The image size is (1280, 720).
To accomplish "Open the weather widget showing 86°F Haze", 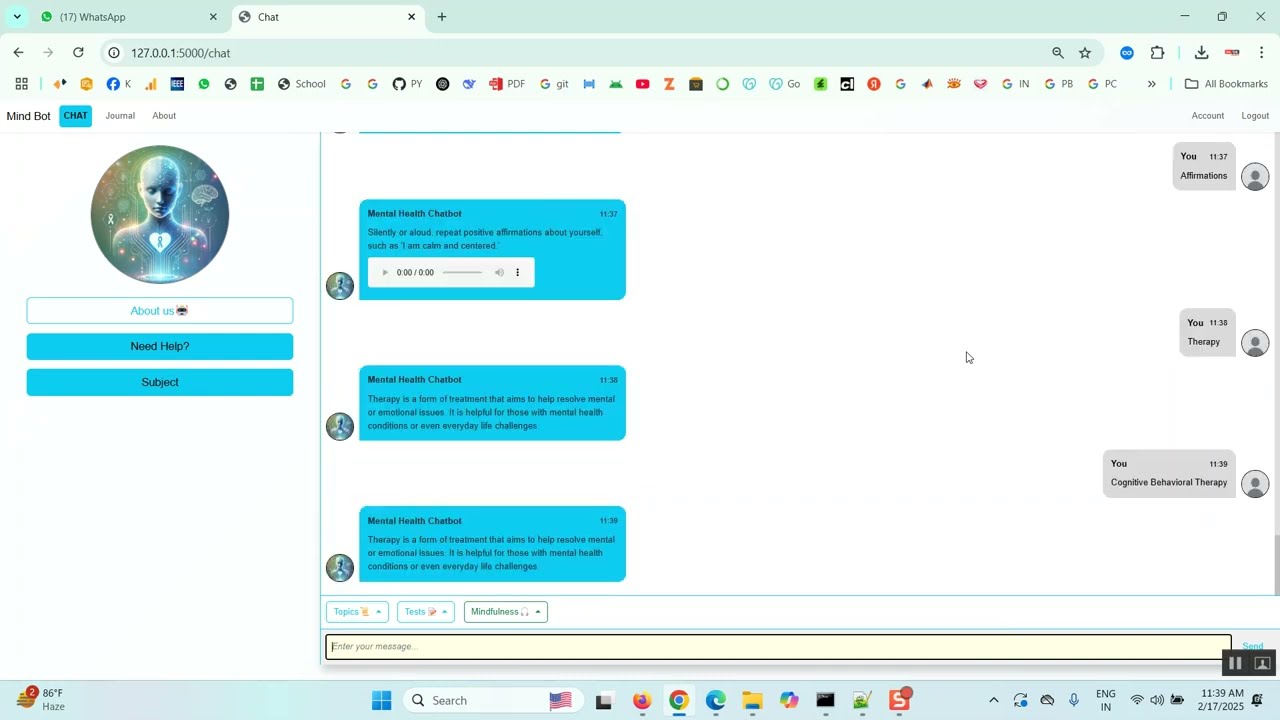I will (42, 700).
